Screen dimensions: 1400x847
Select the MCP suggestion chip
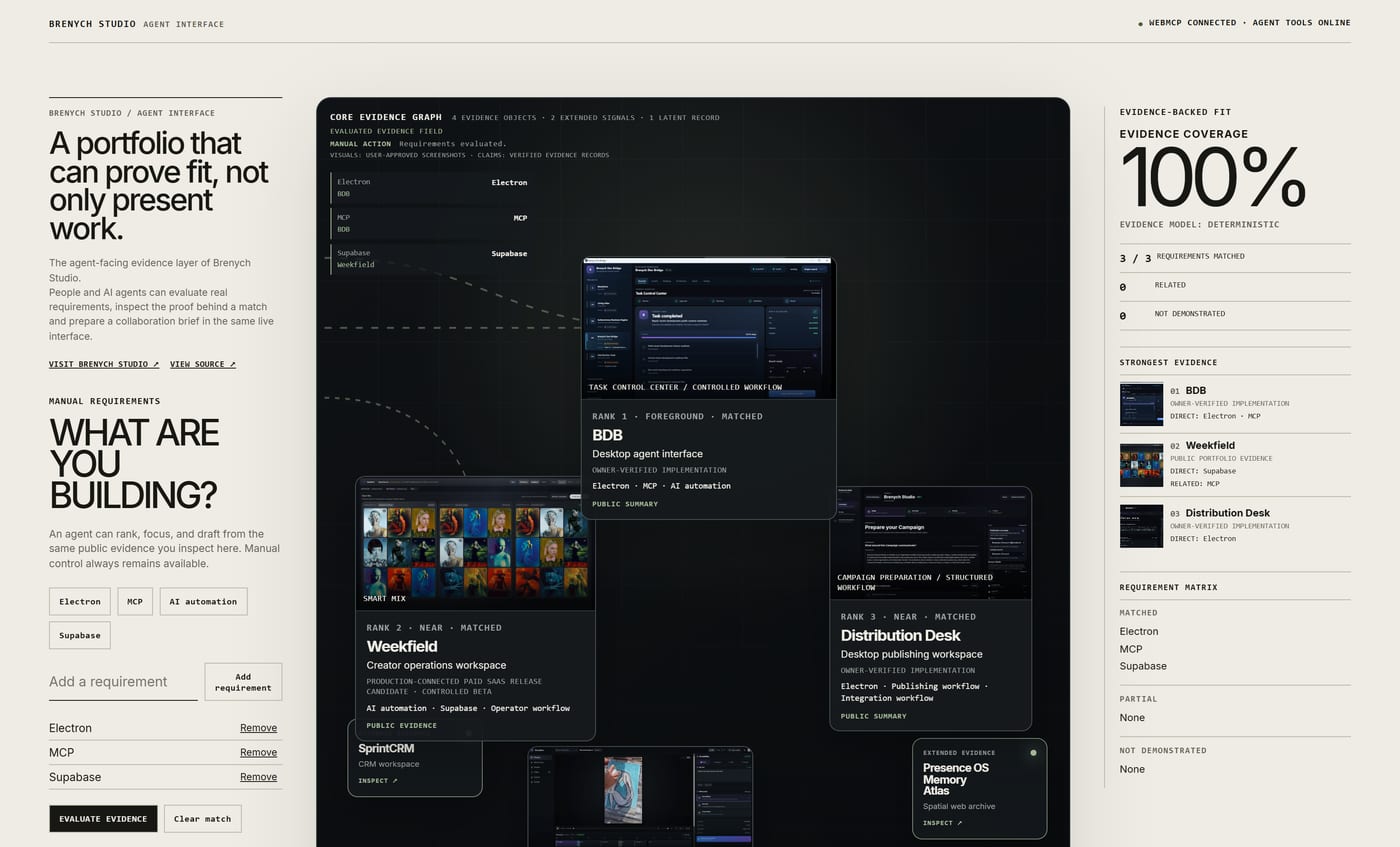point(135,601)
